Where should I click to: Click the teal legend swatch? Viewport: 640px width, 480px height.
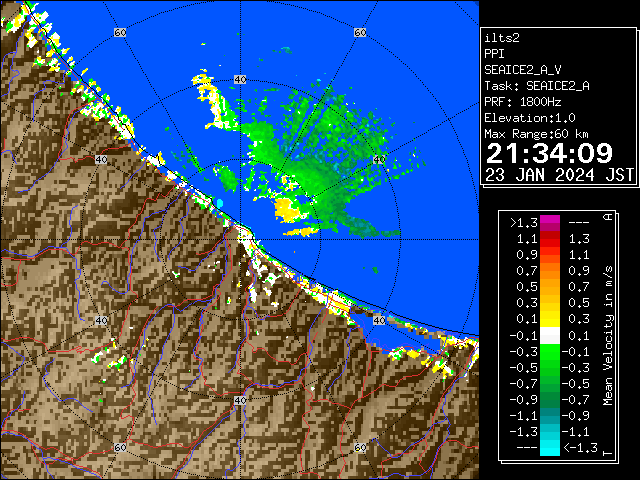(550, 416)
